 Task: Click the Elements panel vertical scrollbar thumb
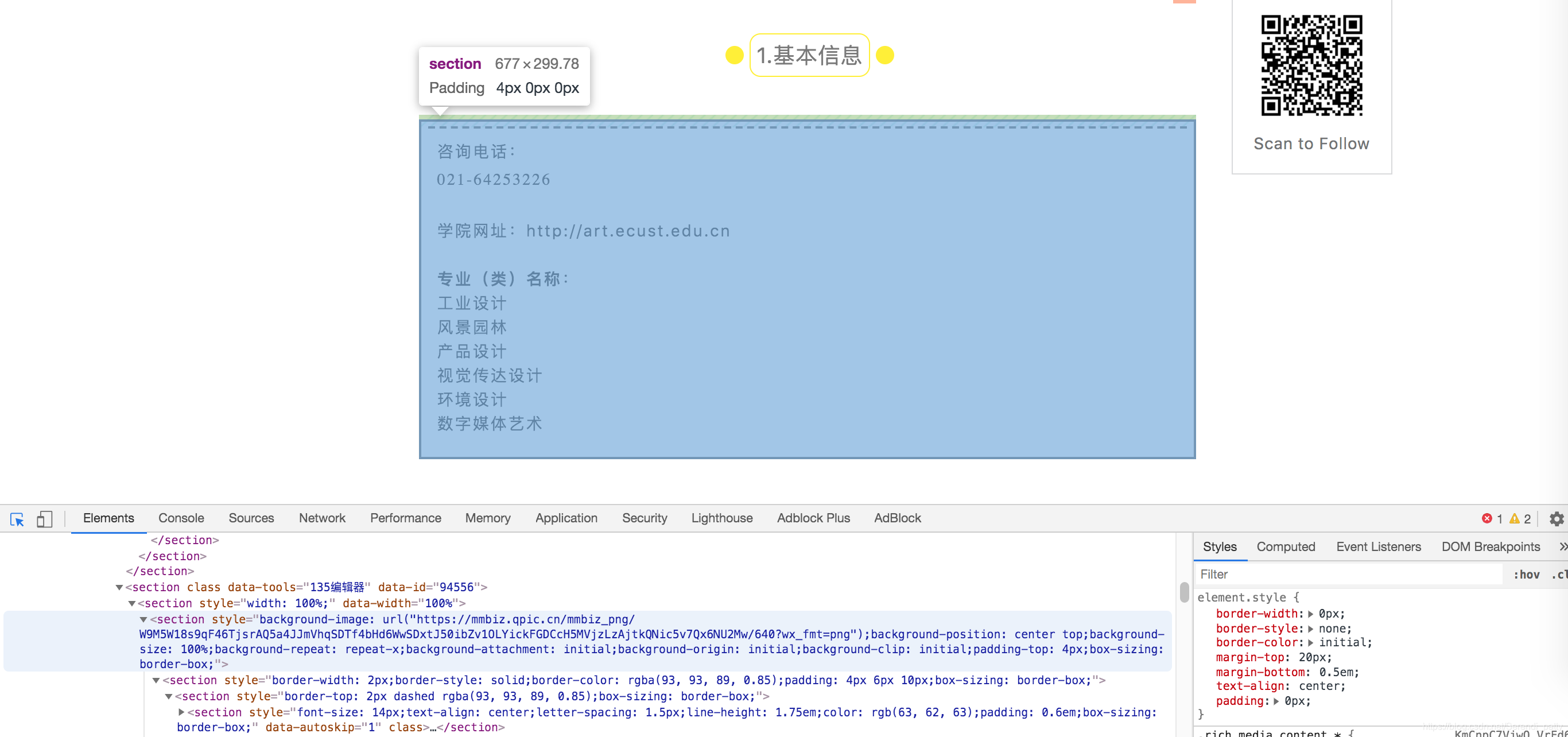1184,592
